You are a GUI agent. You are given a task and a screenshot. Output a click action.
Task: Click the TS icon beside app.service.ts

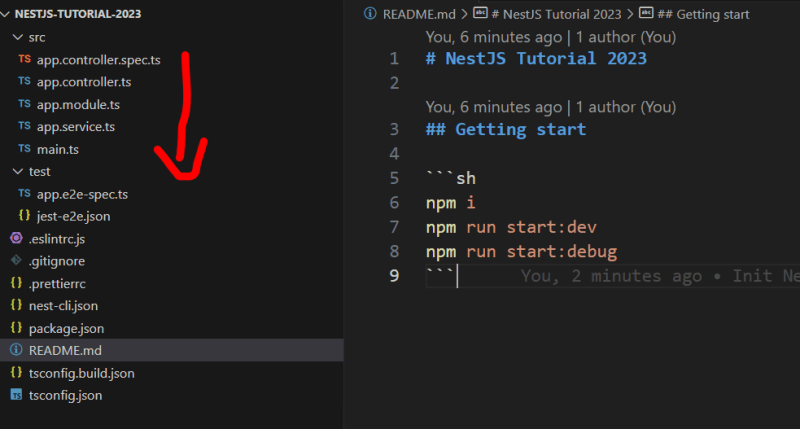(24, 126)
